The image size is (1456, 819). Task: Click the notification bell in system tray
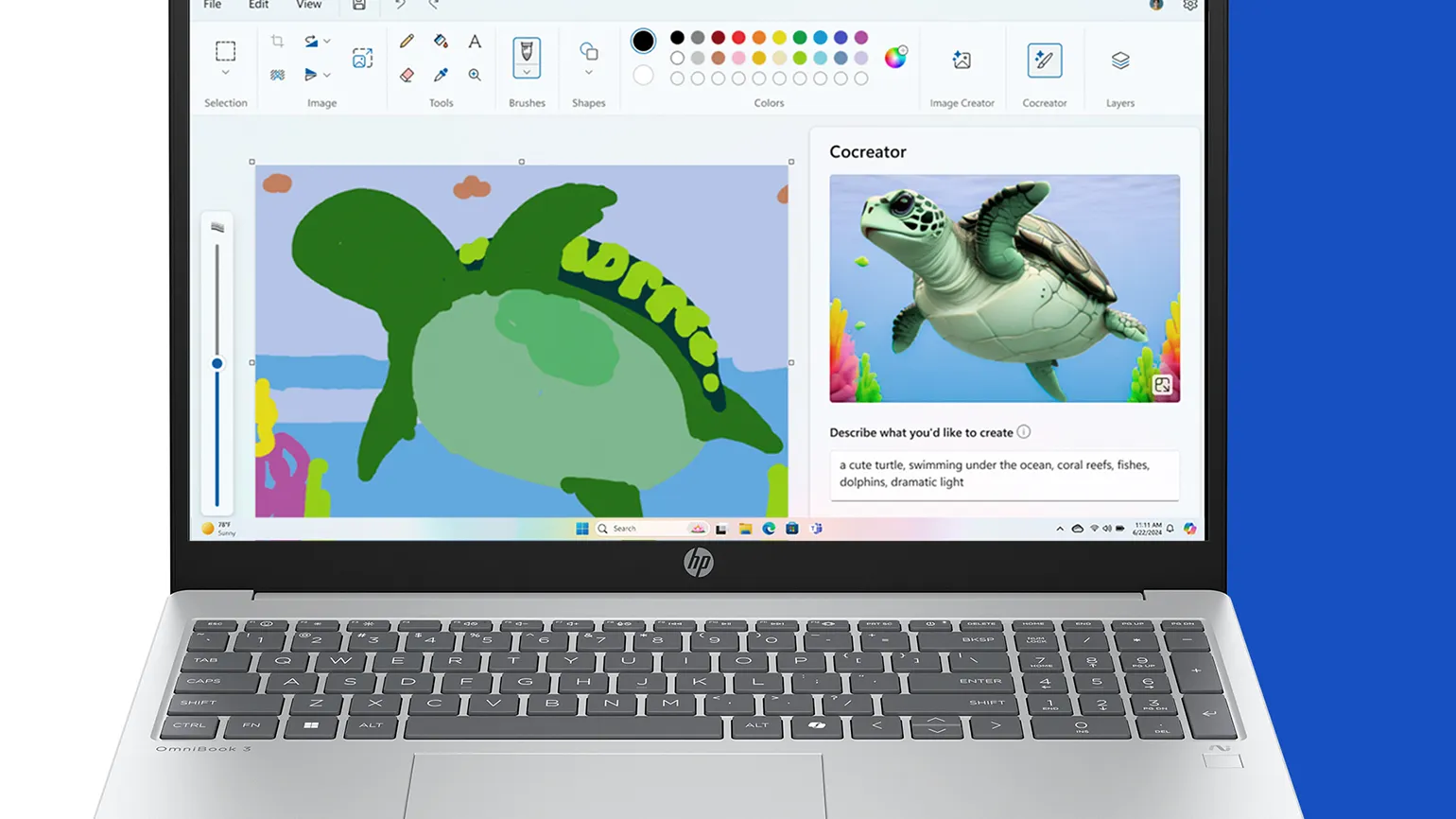tap(1170, 529)
